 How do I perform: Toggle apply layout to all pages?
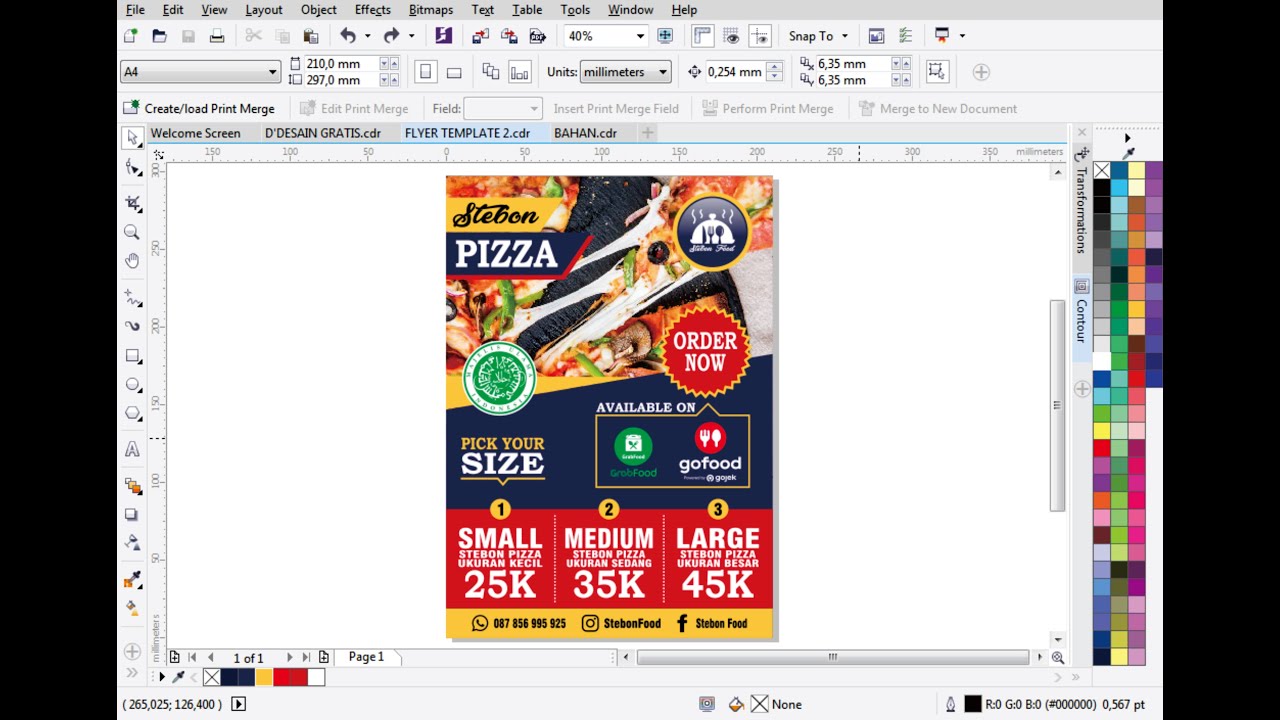click(x=490, y=72)
